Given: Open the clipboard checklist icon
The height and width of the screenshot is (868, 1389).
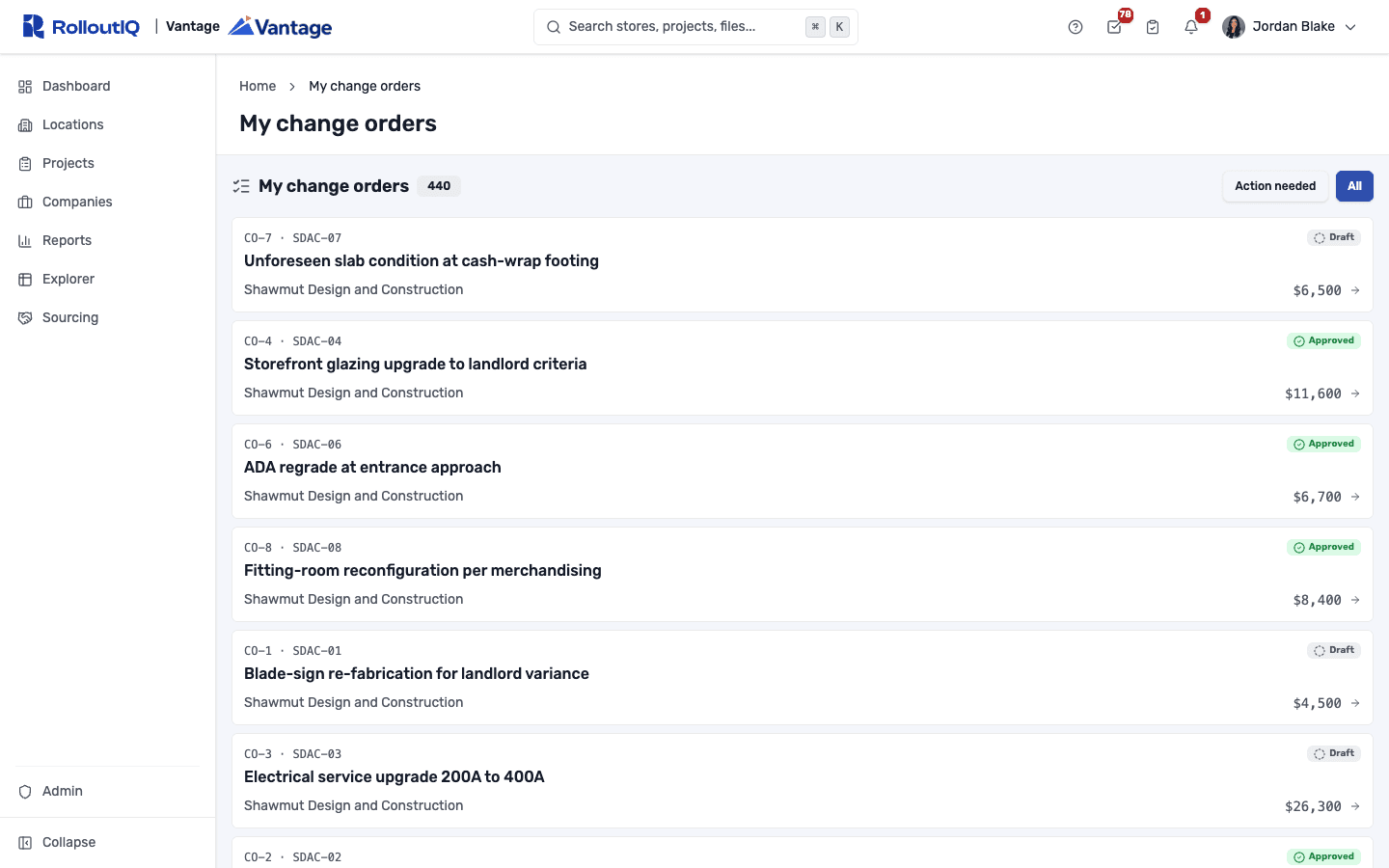Looking at the screenshot, I should (1153, 27).
